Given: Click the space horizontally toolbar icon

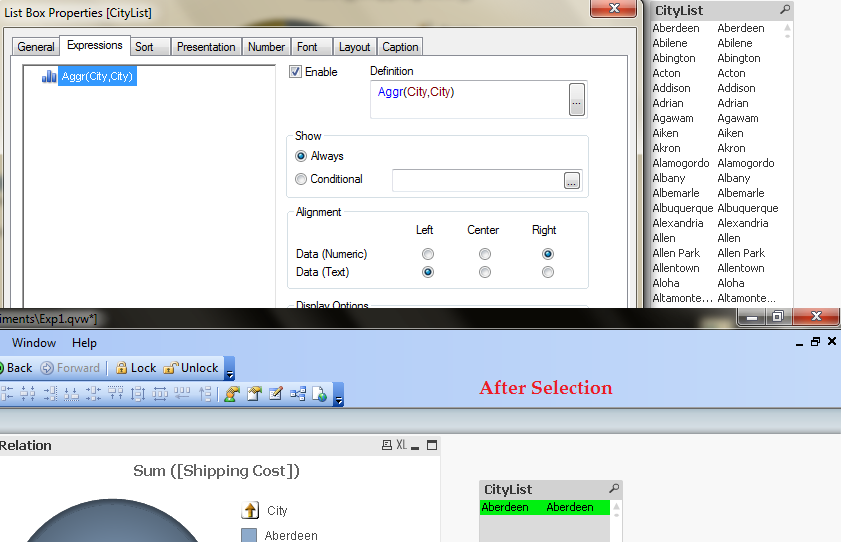Looking at the screenshot, I should [160, 394].
